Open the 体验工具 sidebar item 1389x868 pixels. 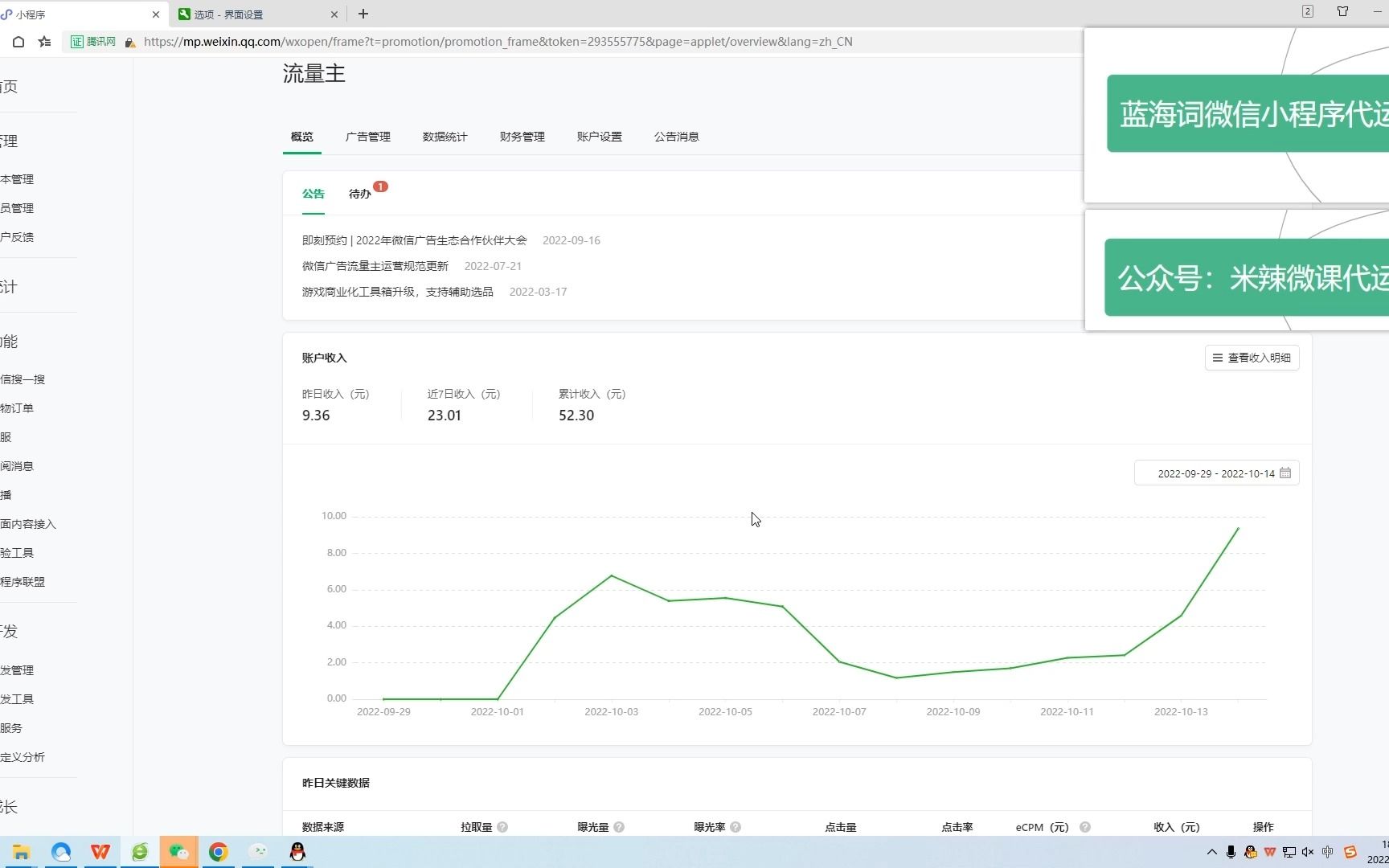pos(18,553)
